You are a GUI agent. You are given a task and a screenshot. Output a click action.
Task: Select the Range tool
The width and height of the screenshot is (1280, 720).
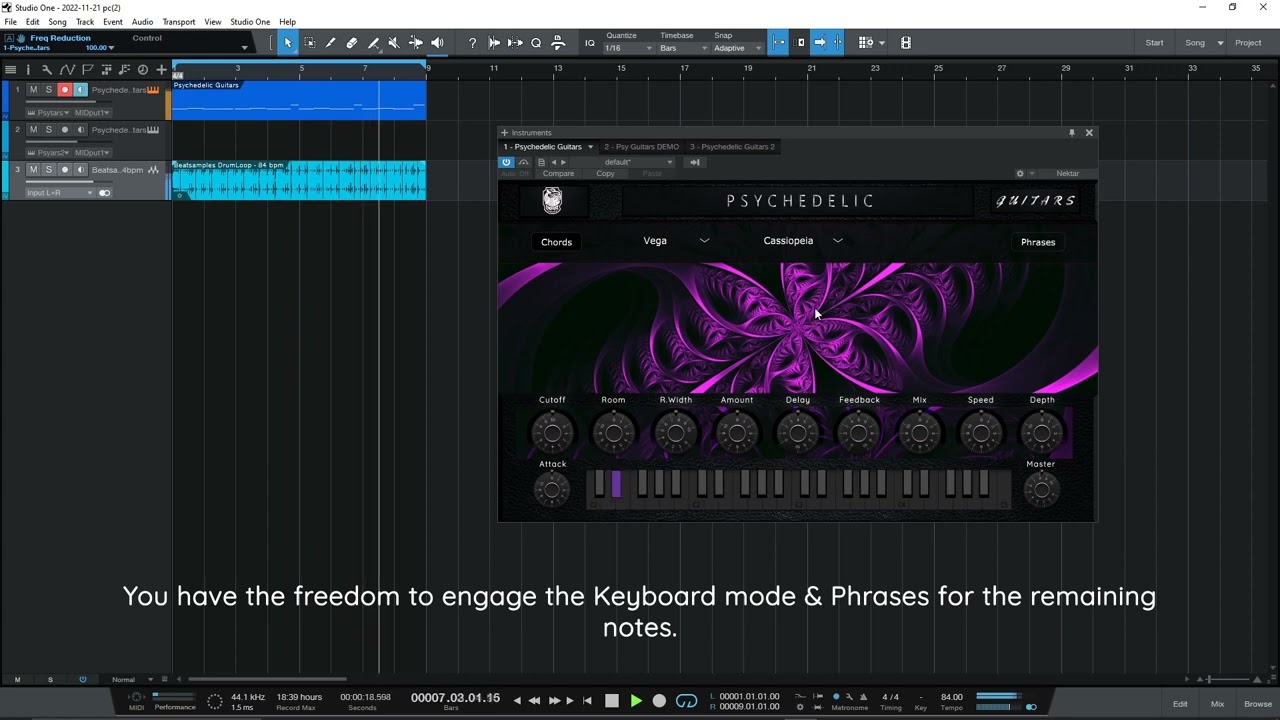pos(309,43)
